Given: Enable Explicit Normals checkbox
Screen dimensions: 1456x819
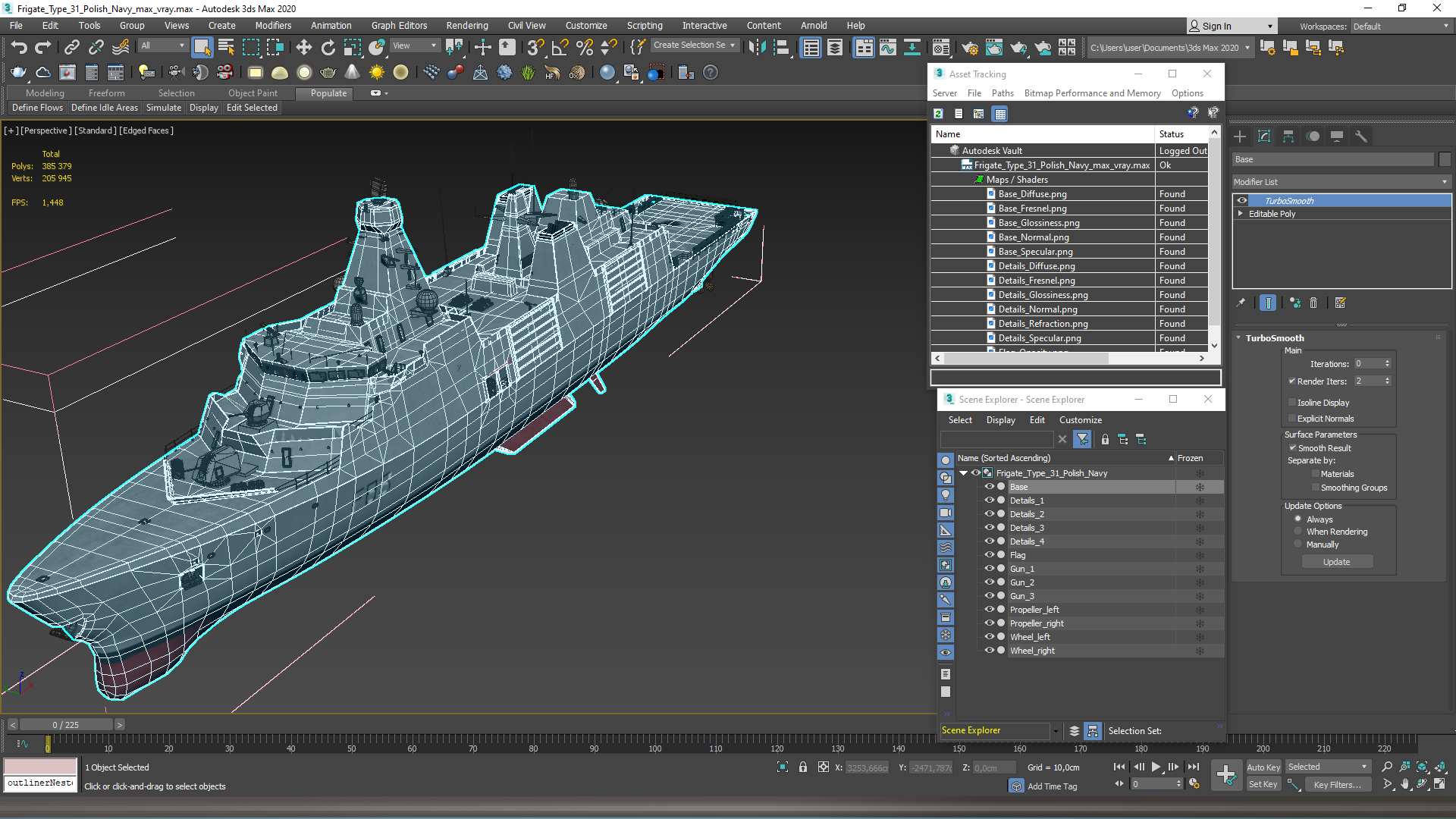Looking at the screenshot, I should tap(1292, 419).
